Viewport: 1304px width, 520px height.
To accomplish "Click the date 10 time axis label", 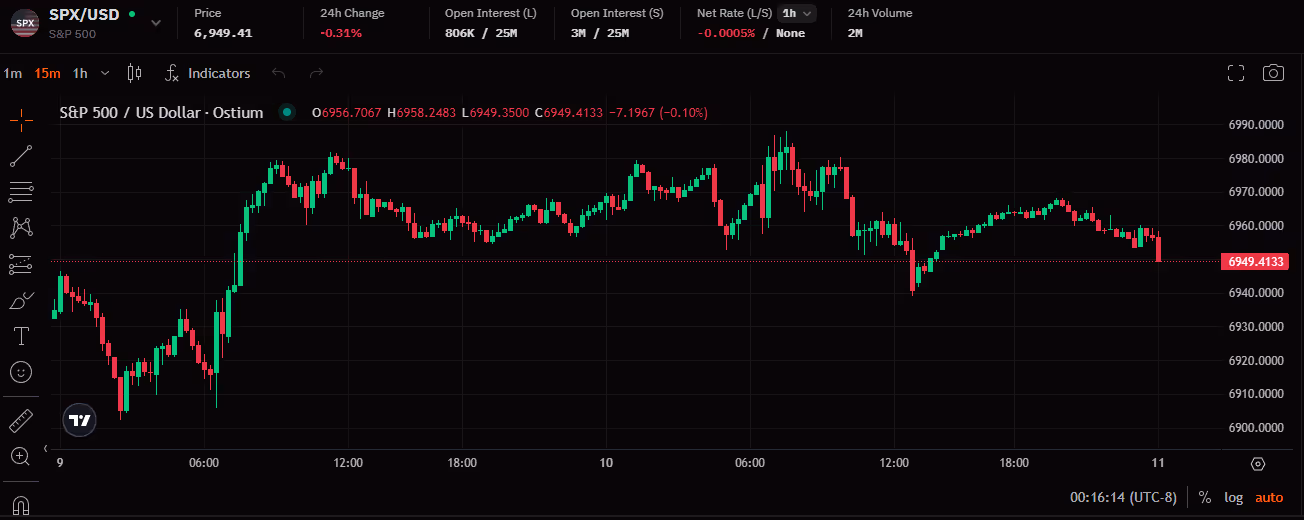I will click(x=606, y=464).
